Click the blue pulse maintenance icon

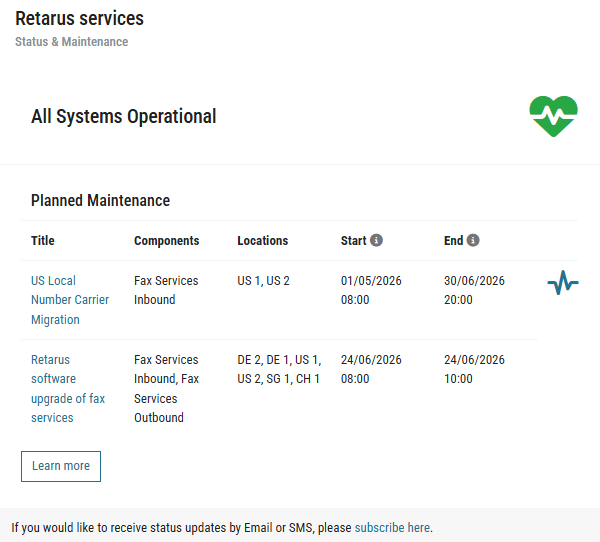(x=563, y=282)
